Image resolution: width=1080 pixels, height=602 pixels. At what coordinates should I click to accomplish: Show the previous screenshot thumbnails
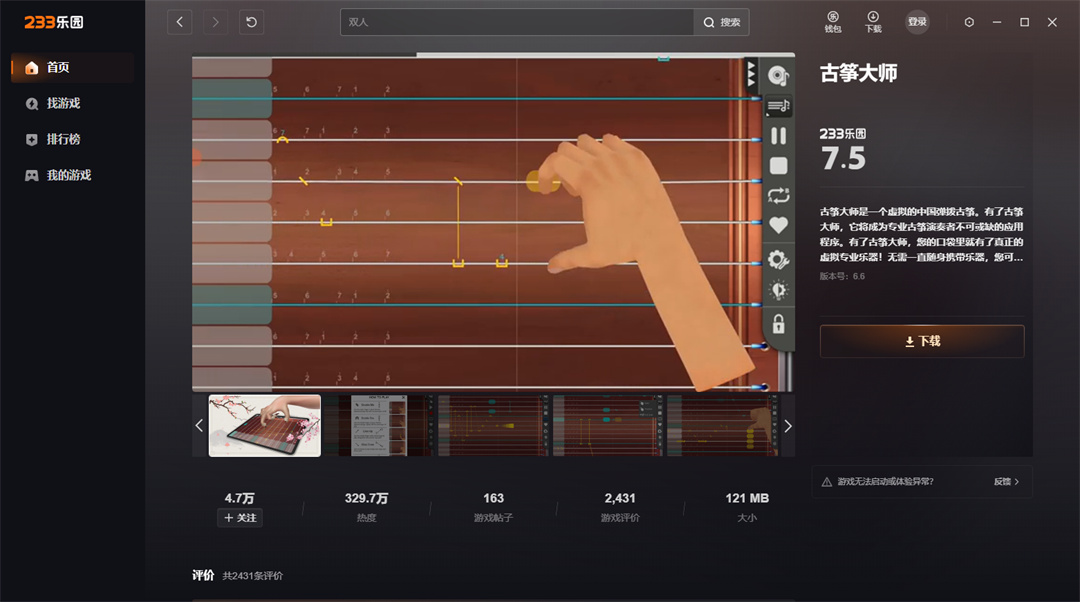(x=199, y=426)
